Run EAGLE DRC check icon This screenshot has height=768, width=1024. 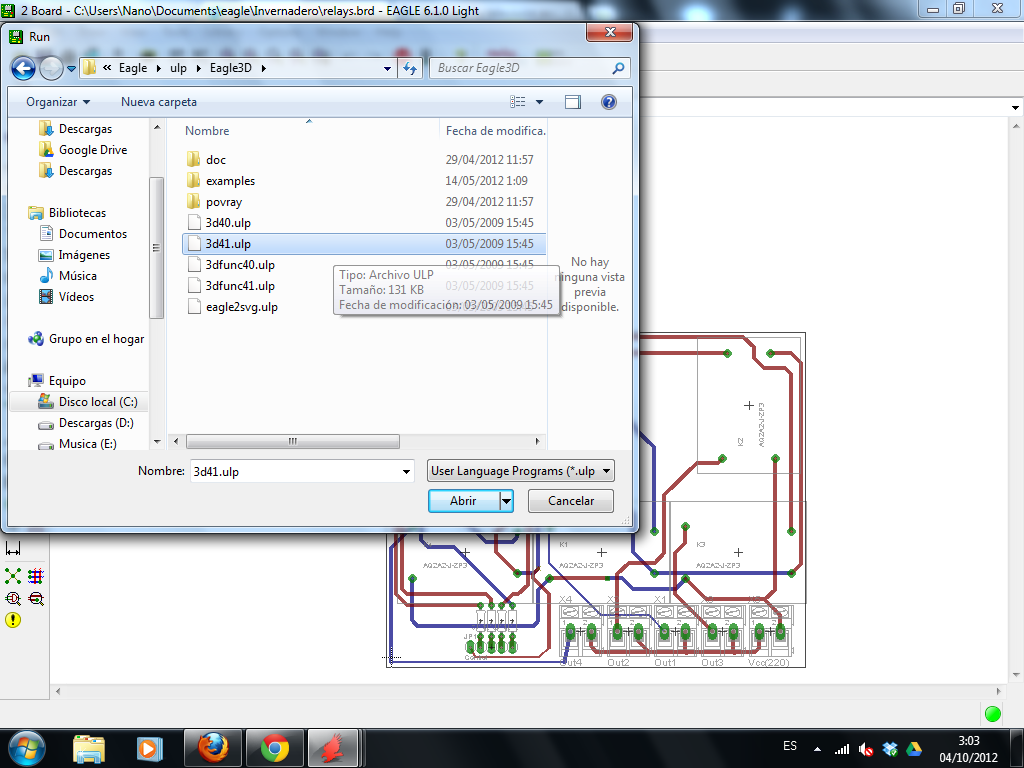pyautogui.click(x=36, y=598)
